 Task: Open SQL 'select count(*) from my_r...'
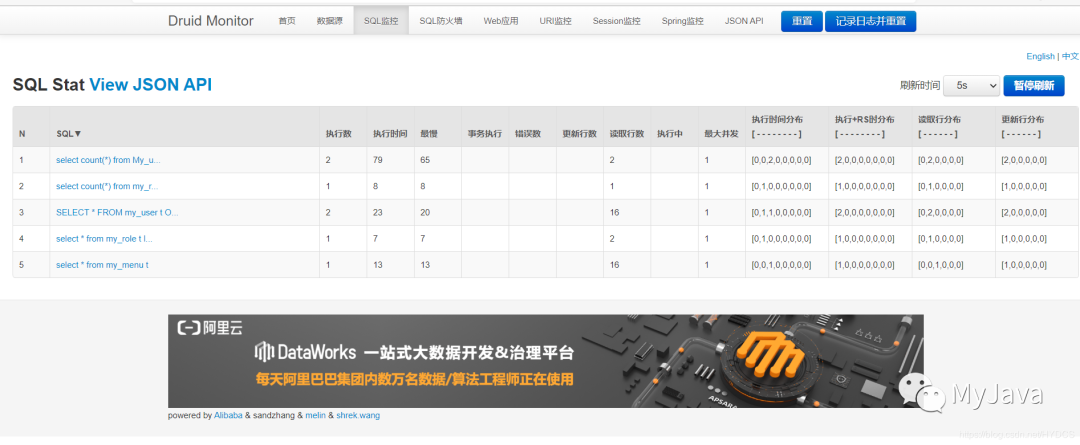point(107,186)
